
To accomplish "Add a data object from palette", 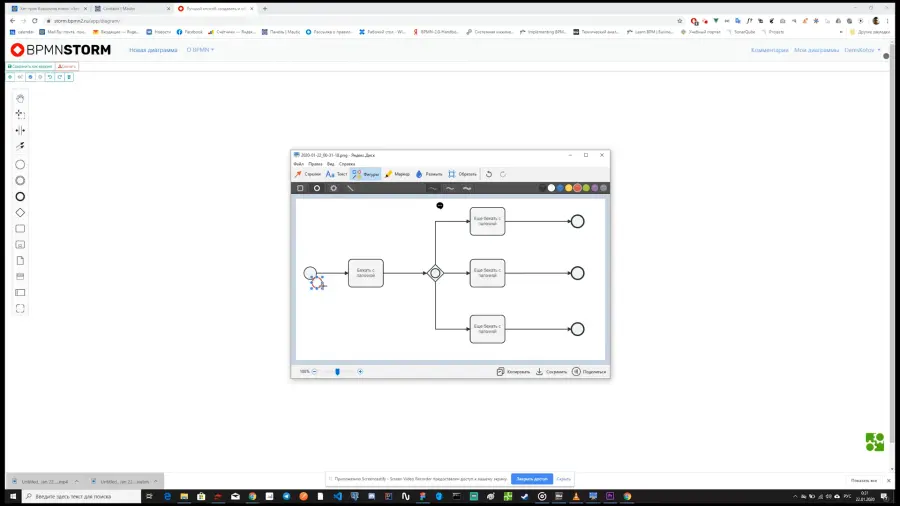I will coord(20,260).
